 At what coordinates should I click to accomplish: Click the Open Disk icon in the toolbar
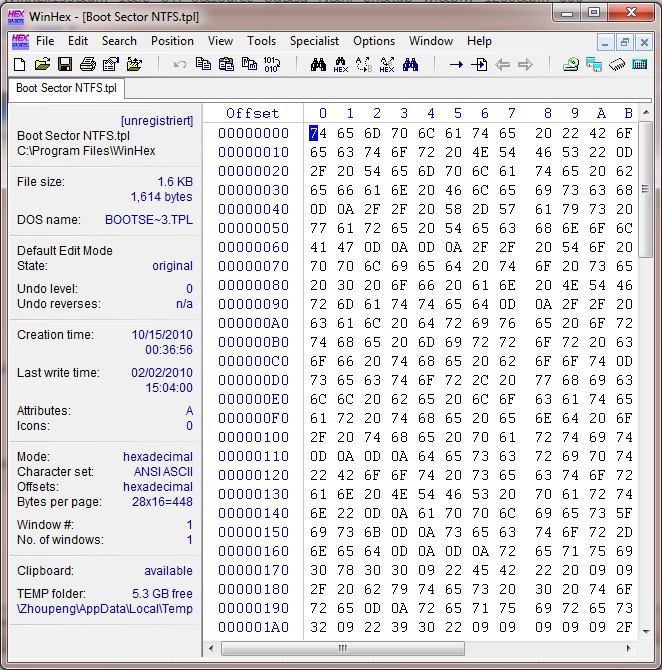point(571,65)
